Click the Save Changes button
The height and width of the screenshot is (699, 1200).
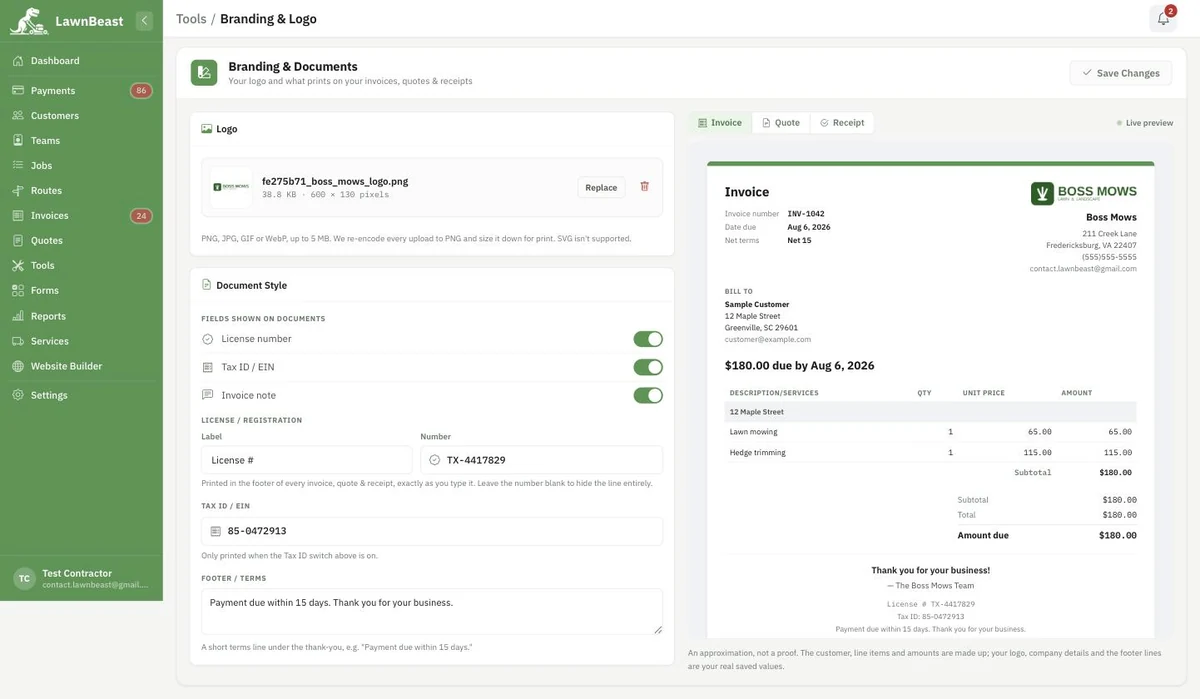tap(1121, 73)
